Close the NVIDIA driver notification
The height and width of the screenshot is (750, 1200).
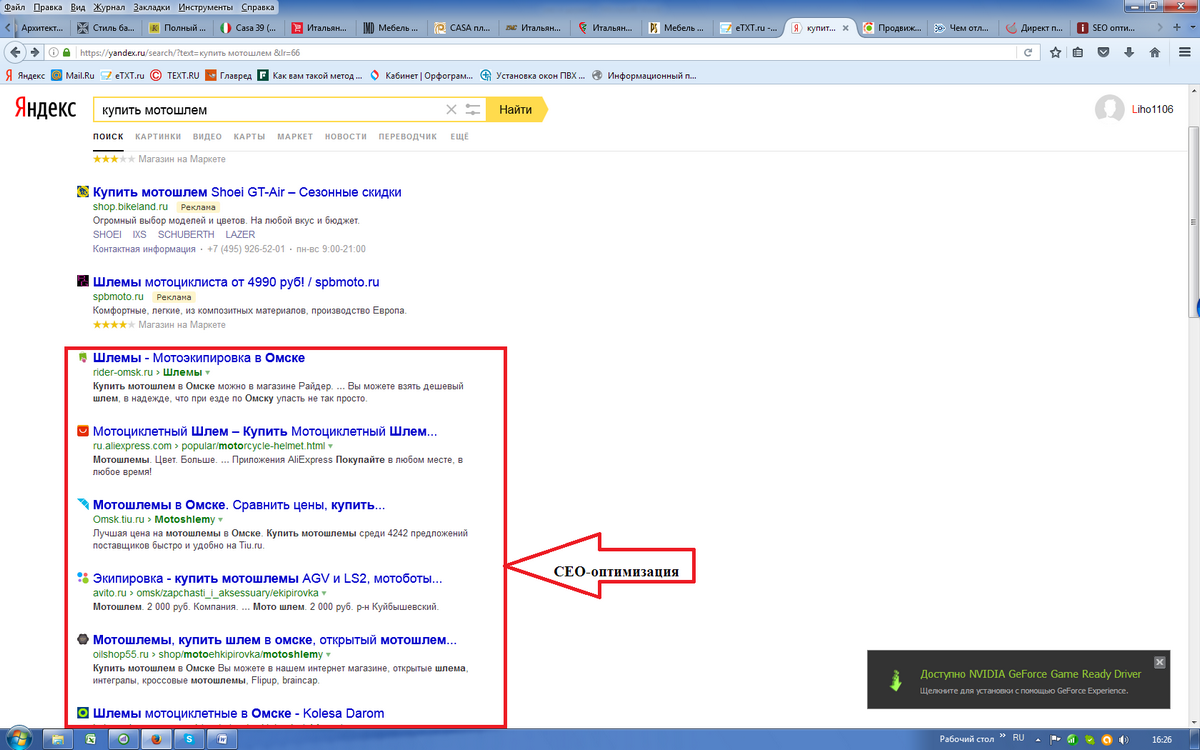click(x=1160, y=662)
